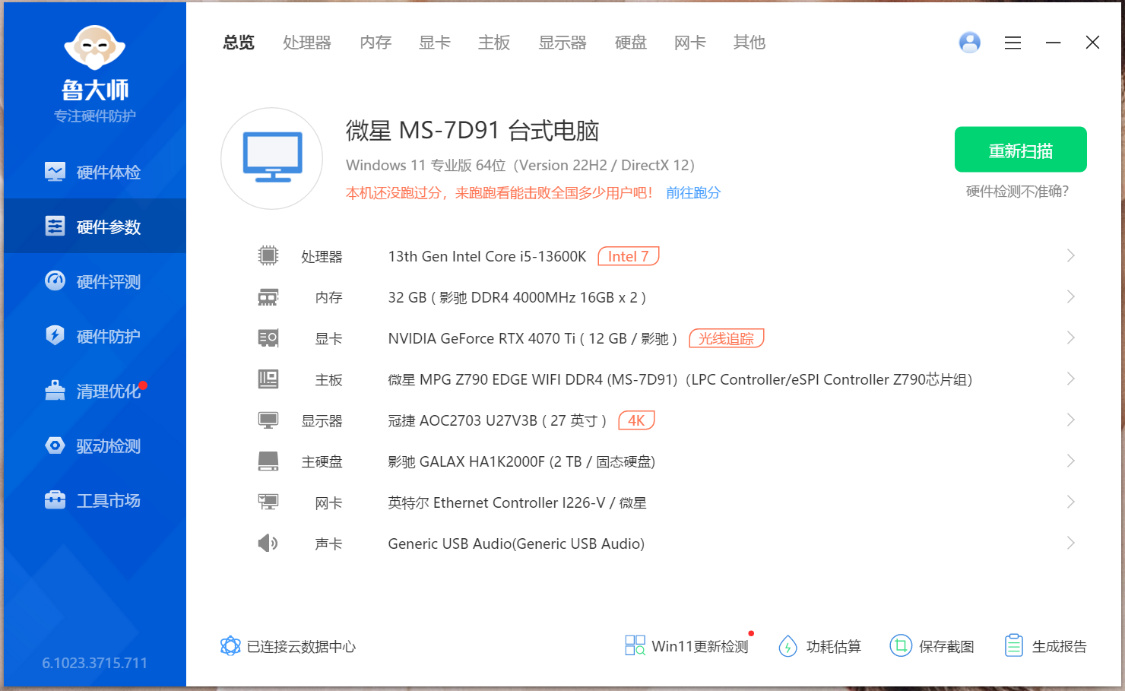The image size is (1125, 691).
Task: Click the 光线追踪 badge
Action: (x=726, y=338)
